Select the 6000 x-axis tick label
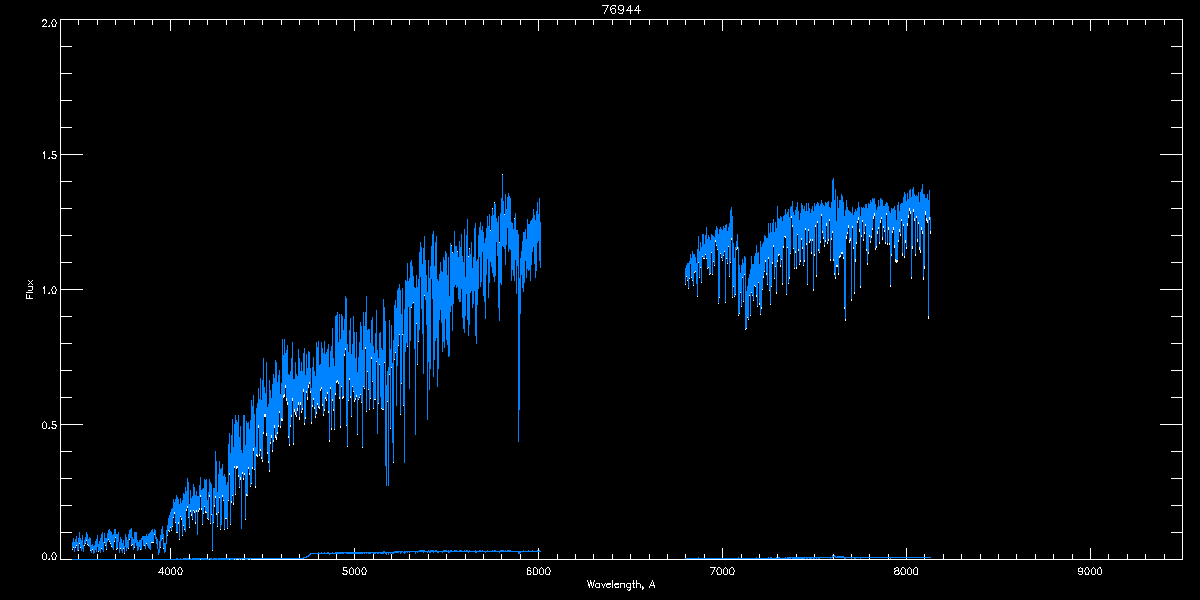 [538, 572]
